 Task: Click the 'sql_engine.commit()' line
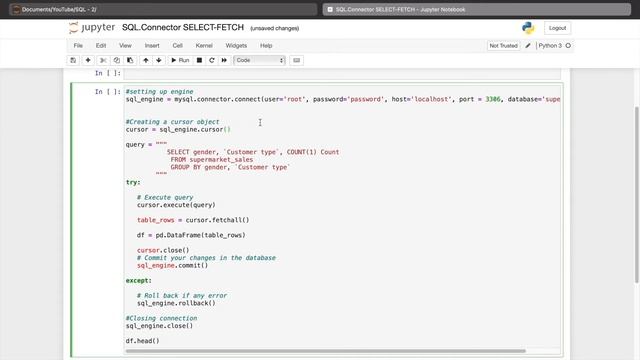172,265
